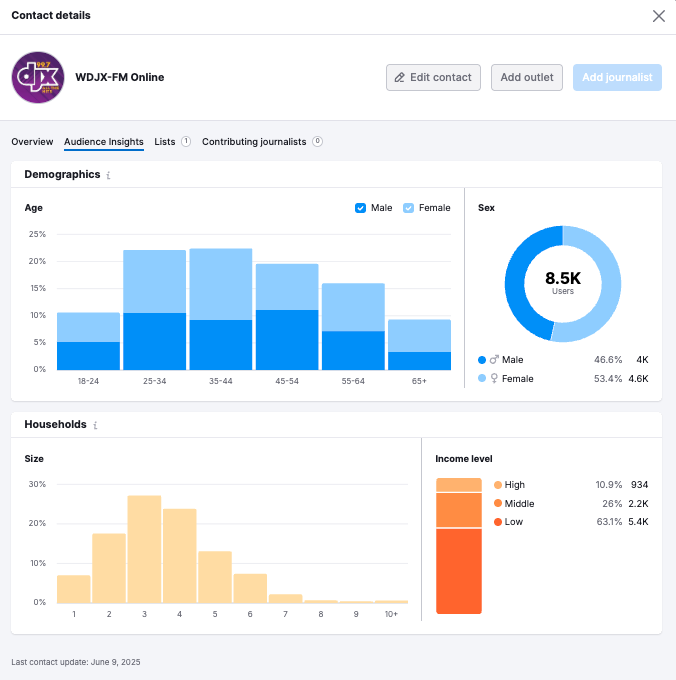Open the Overview tab
The image size is (676, 680).
[x=32, y=142]
